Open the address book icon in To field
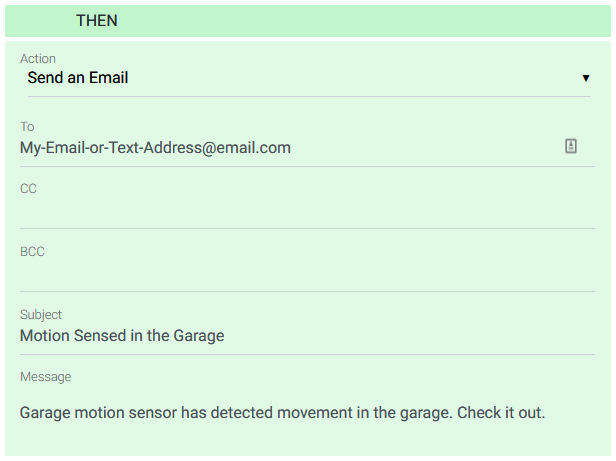Viewport: 616px width, 461px height. click(571, 146)
